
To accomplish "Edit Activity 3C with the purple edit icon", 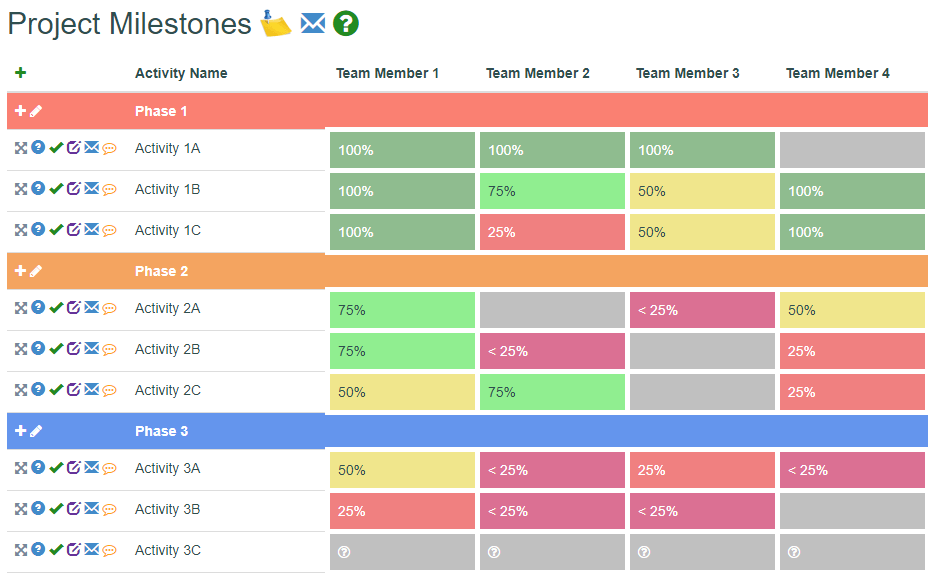I will tap(74, 551).
